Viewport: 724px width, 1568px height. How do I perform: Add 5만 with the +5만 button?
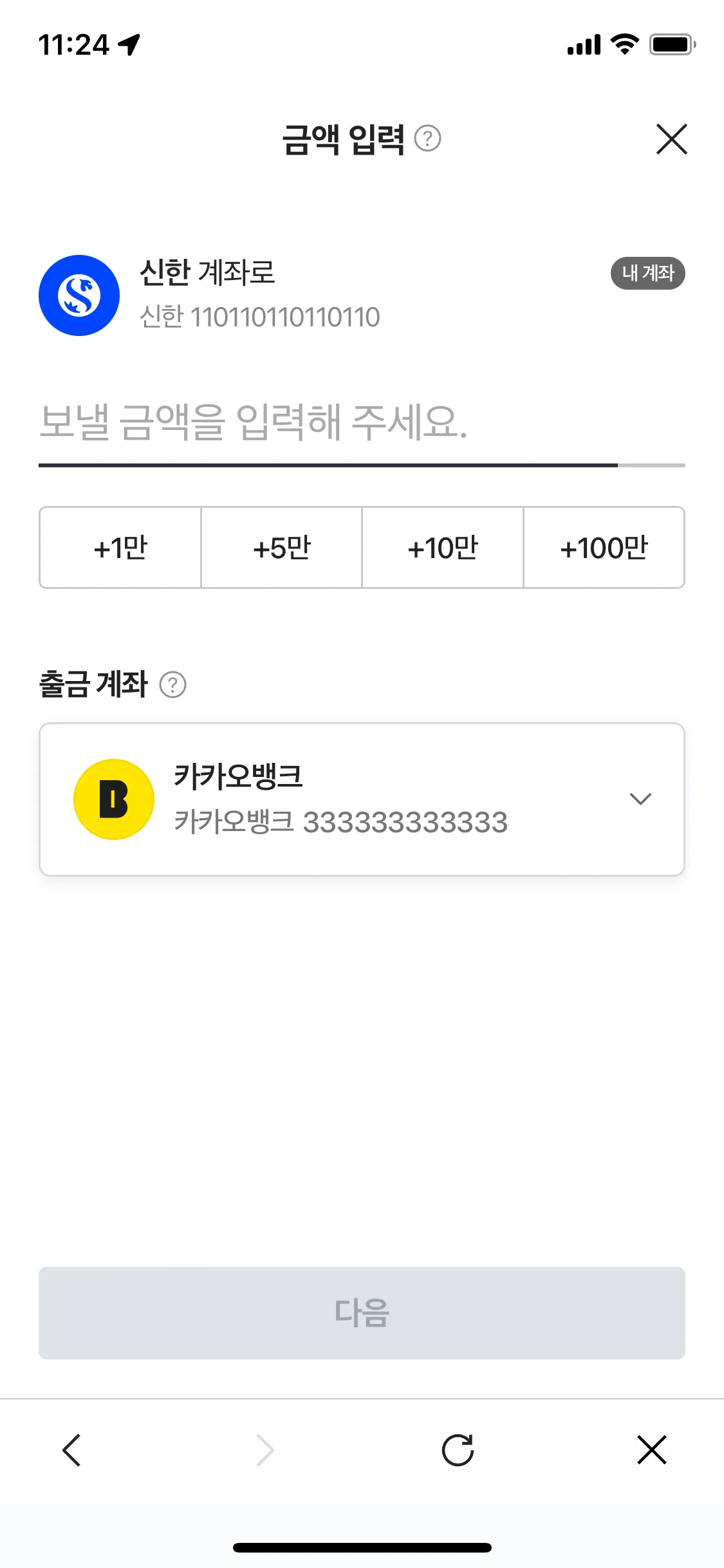(281, 548)
